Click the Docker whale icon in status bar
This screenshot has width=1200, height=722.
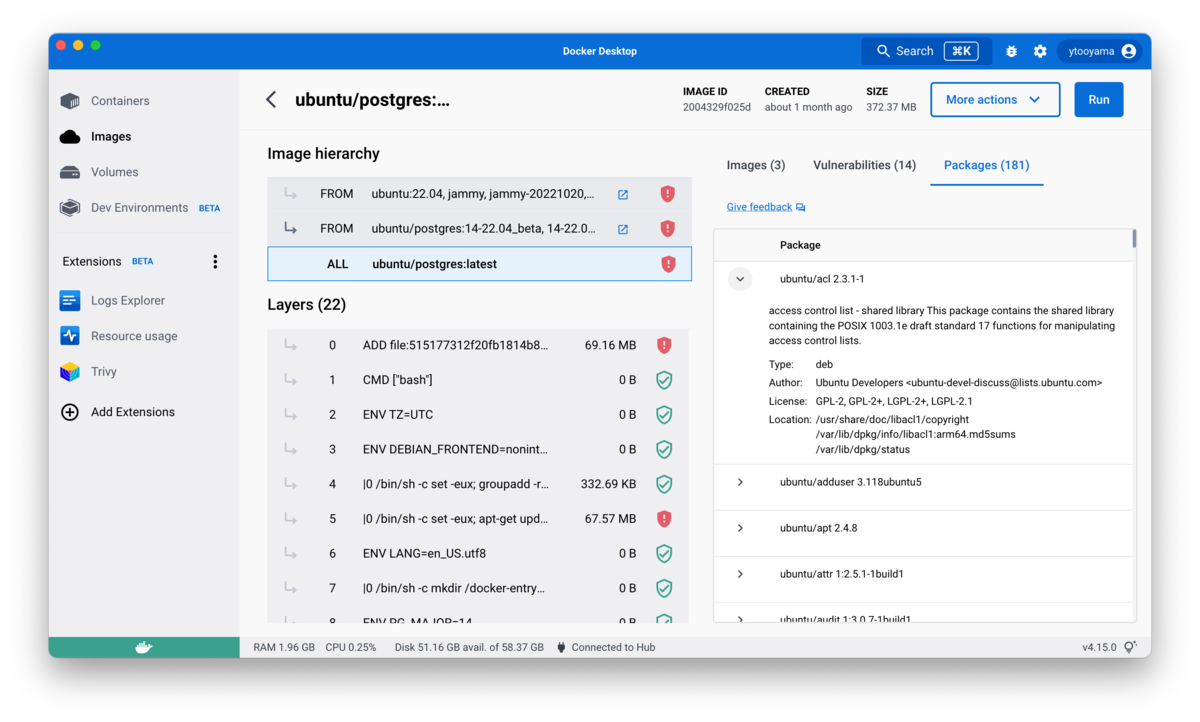pyautogui.click(x=144, y=647)
